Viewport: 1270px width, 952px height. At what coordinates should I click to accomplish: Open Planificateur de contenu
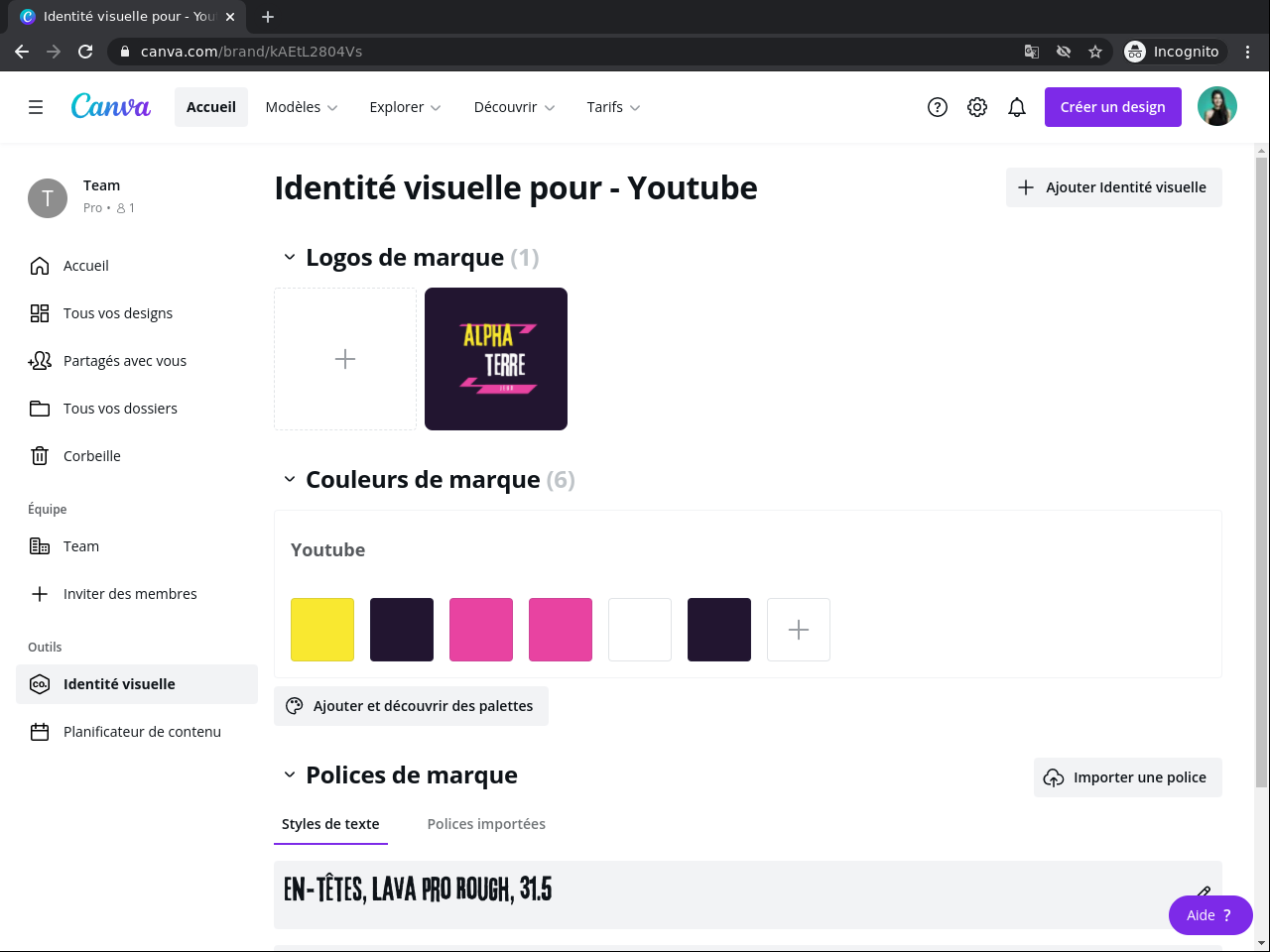pos(137,732)
